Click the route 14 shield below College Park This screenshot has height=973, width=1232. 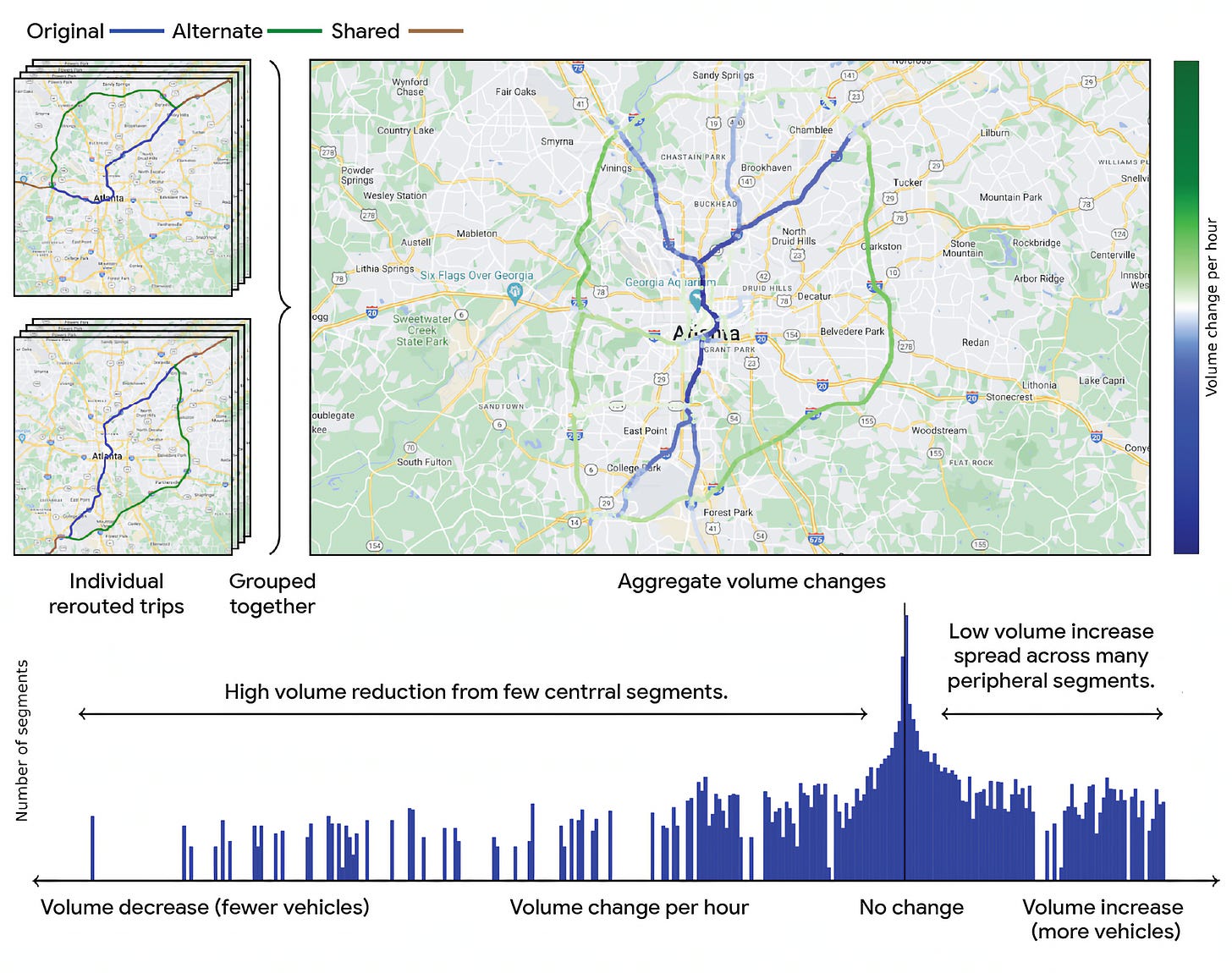point(575,522)
